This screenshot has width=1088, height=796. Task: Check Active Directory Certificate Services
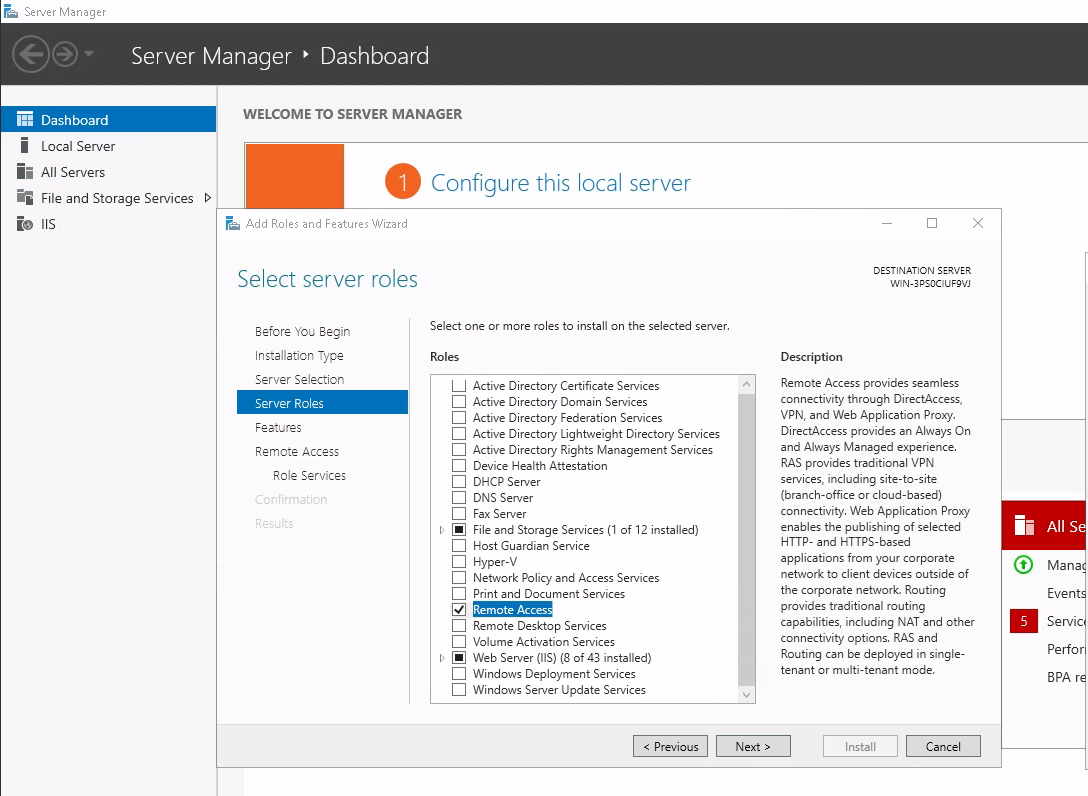tap(459, 385)
